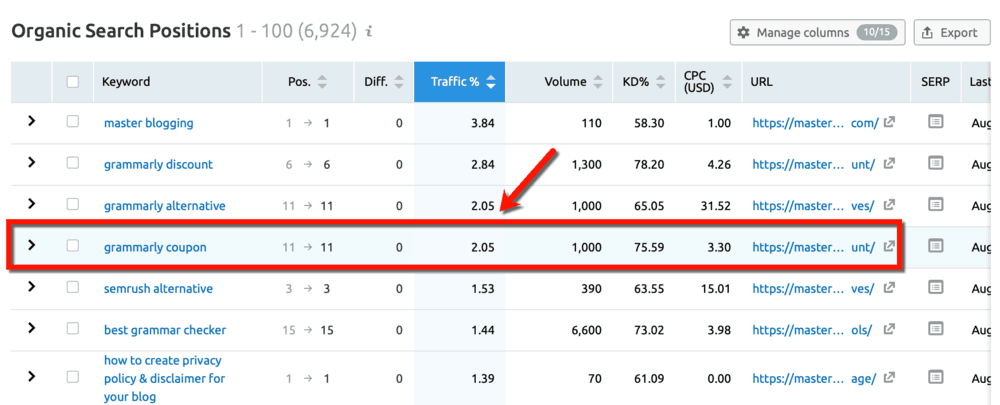Sort by the Volume column arrows
The height and width of the screenshot is (405, 1000).
598,82
